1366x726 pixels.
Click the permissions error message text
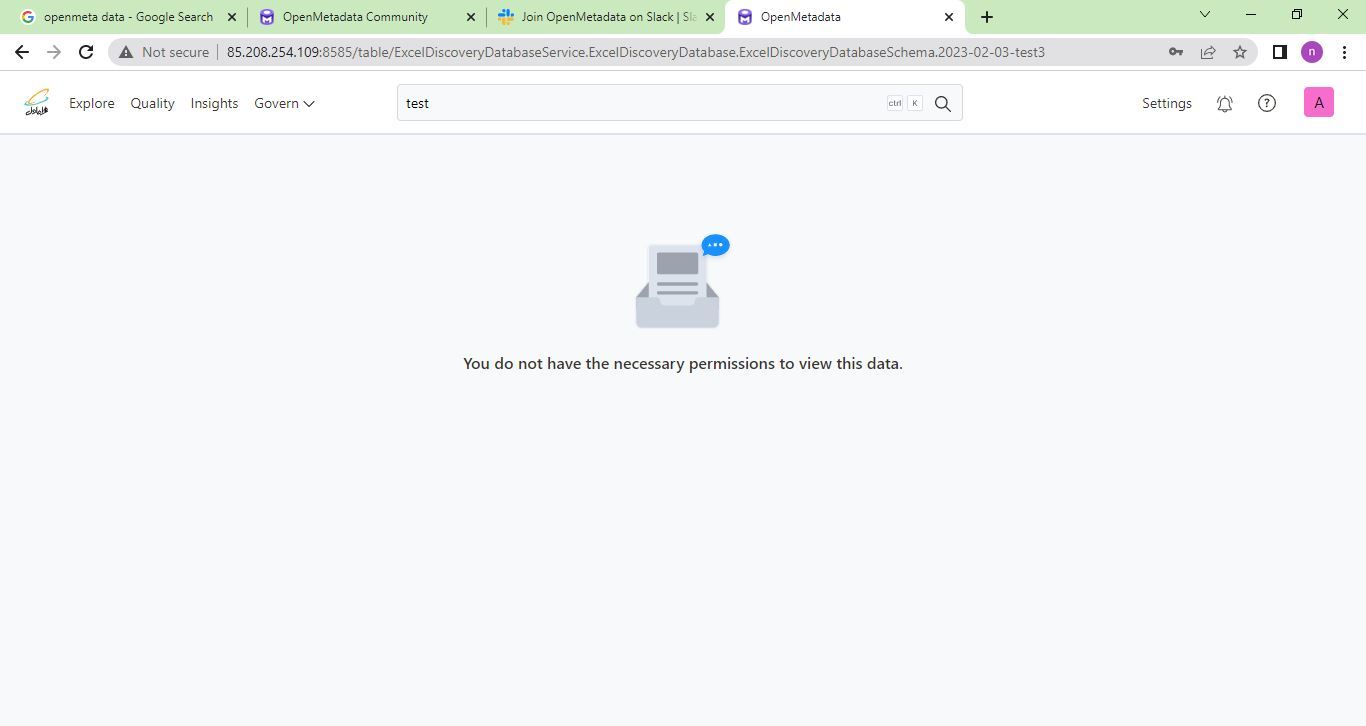683,363
